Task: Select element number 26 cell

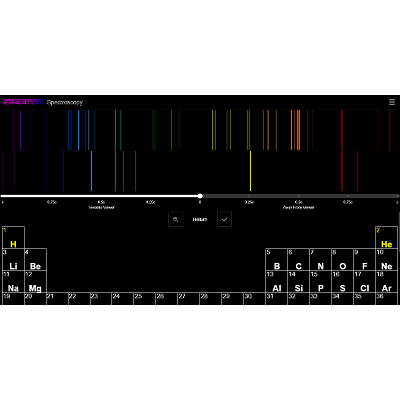Action: click(167, 299)
